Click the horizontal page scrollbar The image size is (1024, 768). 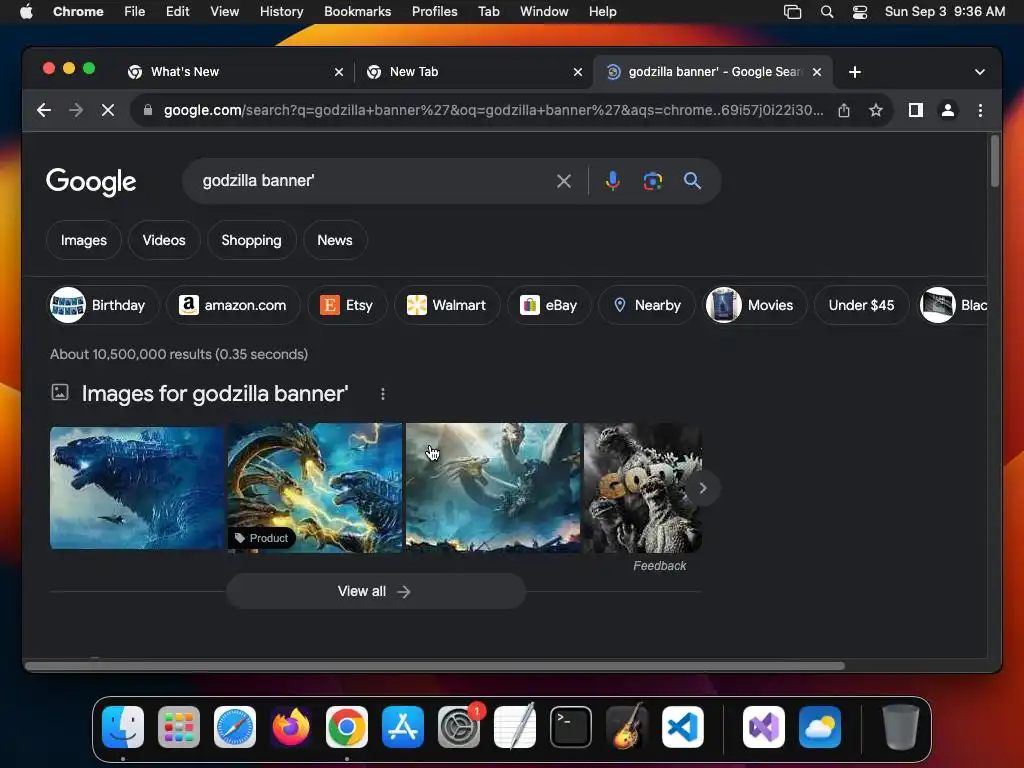[x=435, y=666]
